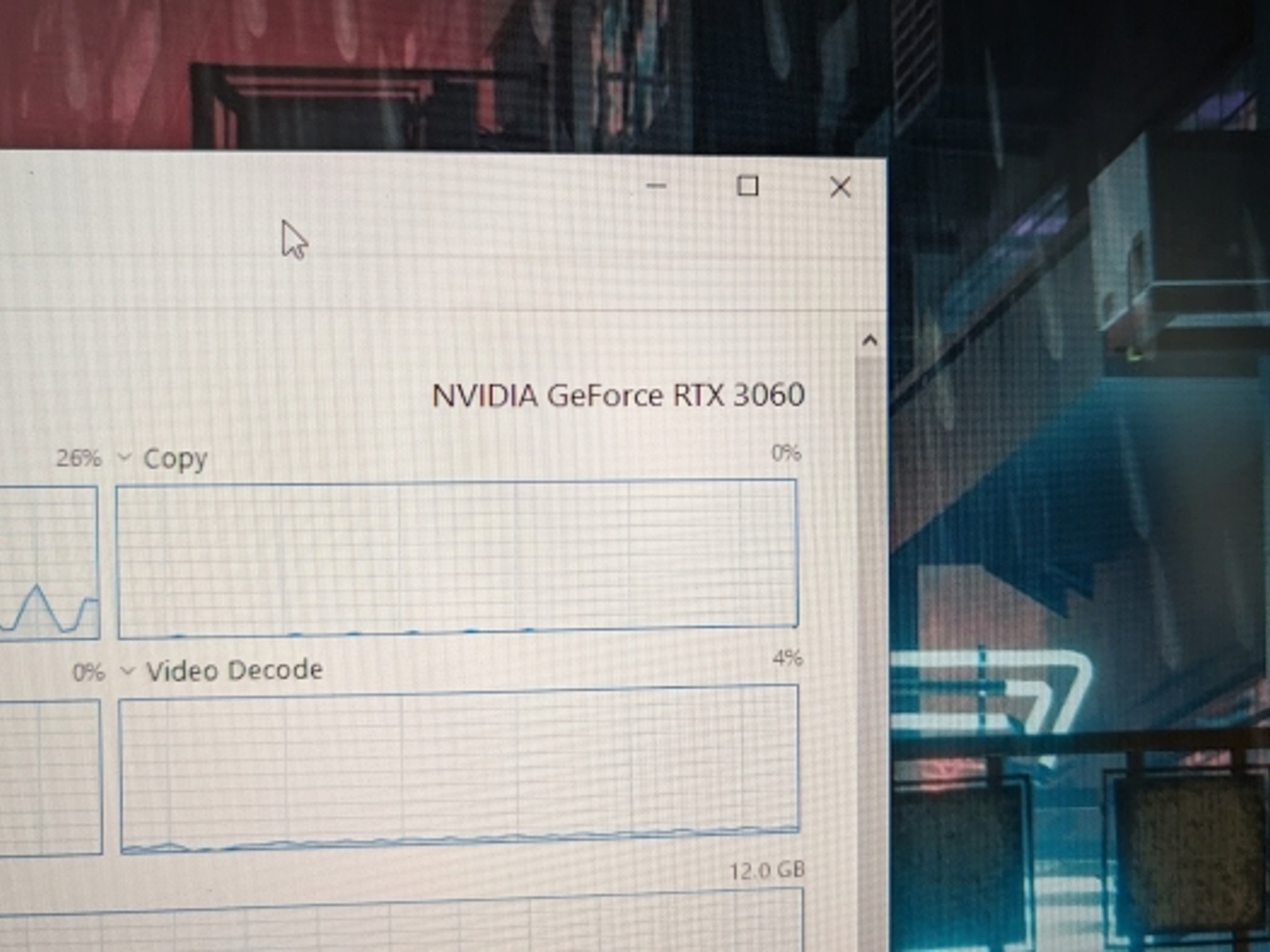Viewport: 1270px width, 952px height.
Task: Click the Copy engine usage graph
Action: point(458,558)
